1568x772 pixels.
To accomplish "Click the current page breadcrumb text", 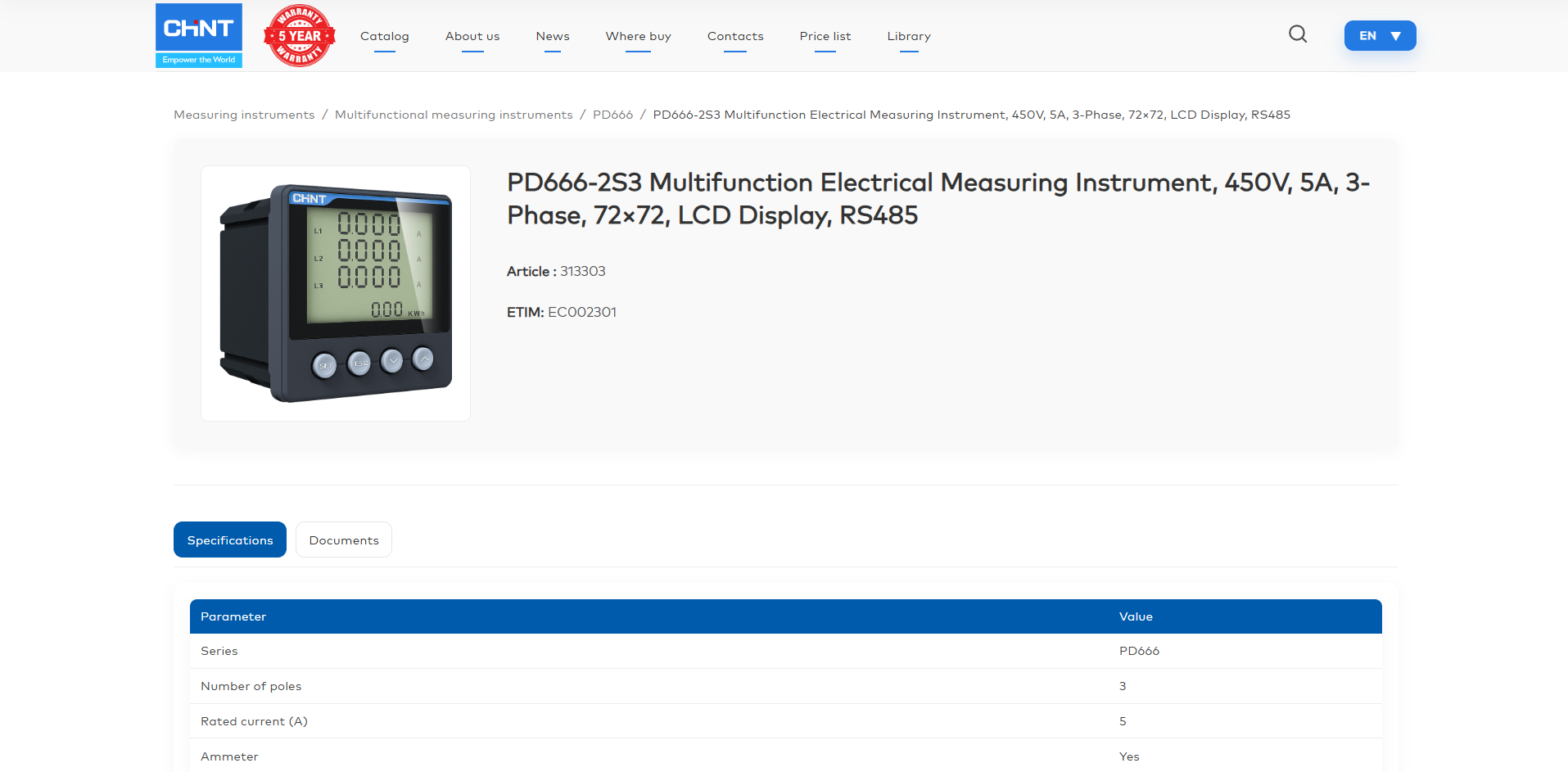I will tap(971, 115).
